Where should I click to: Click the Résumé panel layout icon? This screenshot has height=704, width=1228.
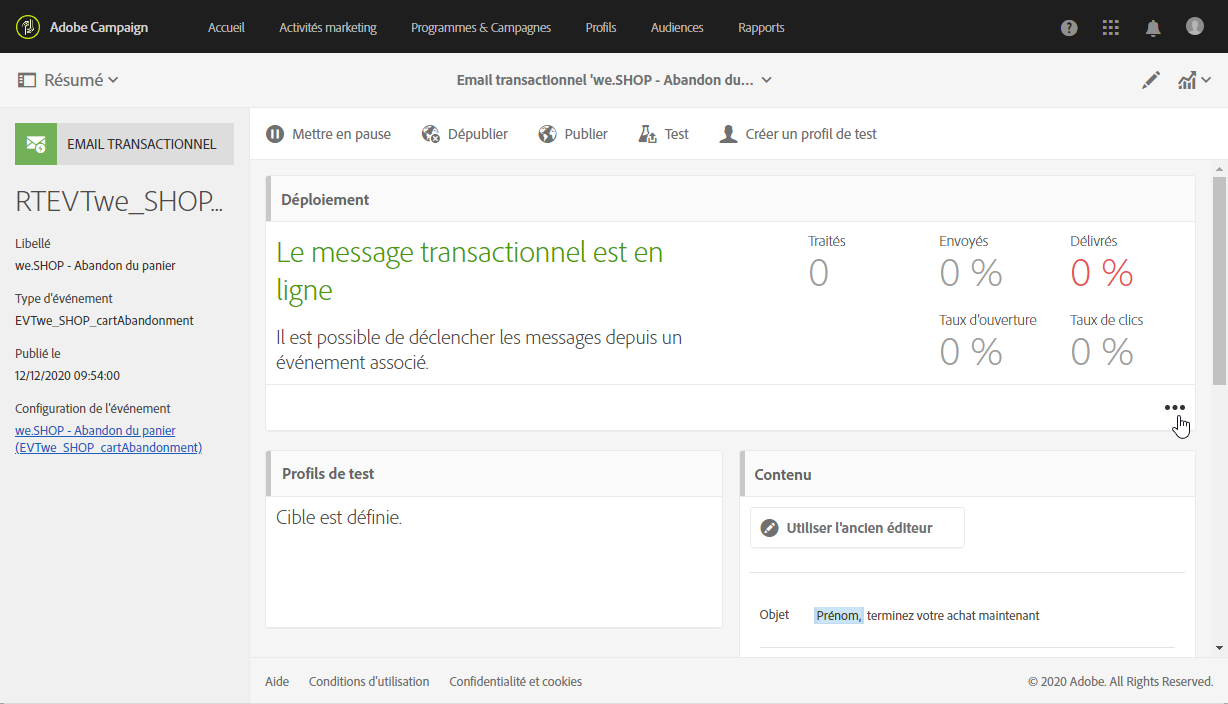(27, 80)
